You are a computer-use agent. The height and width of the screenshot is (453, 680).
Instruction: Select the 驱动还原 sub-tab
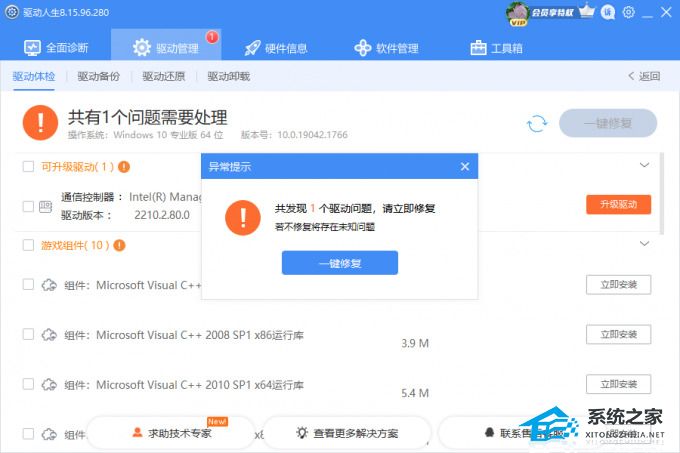click(x=163, y=77)
